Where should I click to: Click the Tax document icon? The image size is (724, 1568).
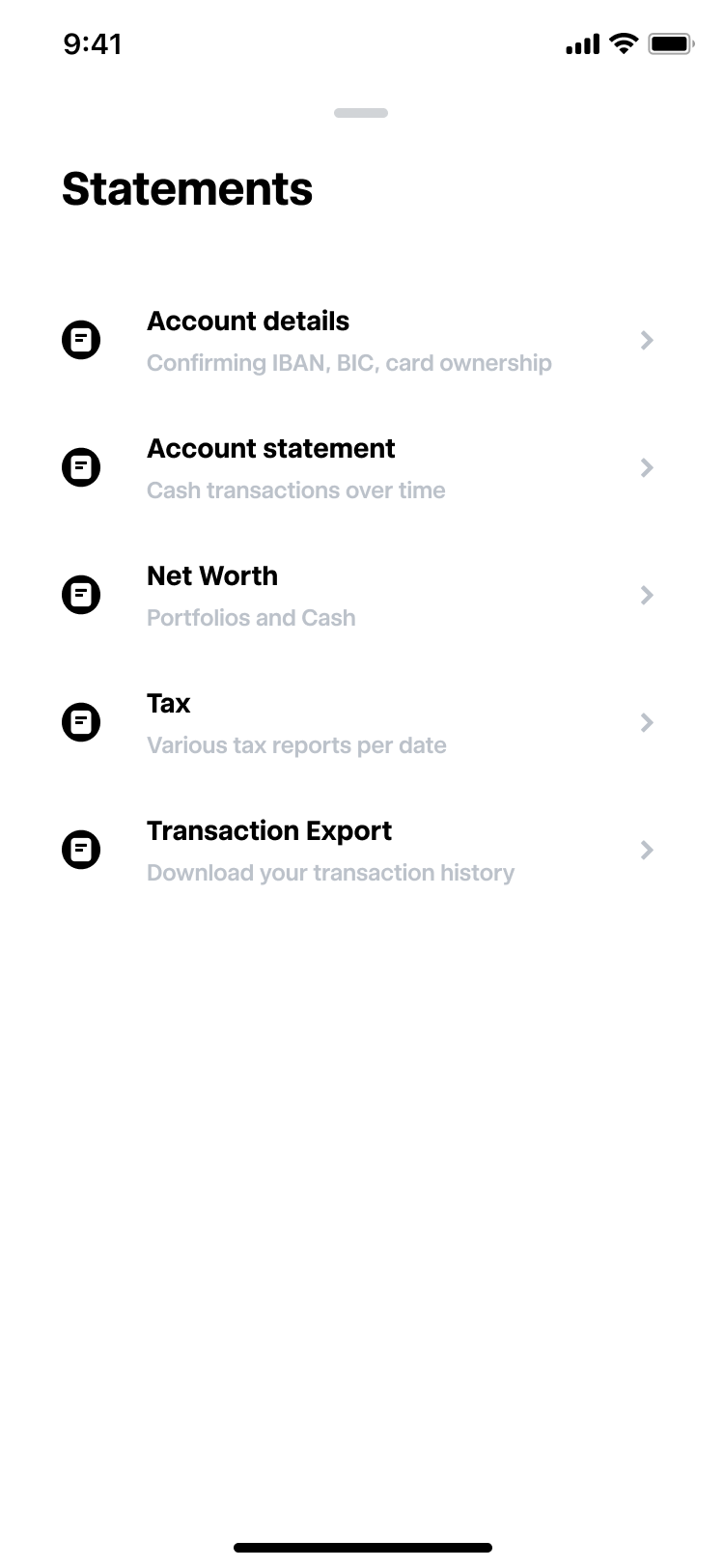[x=81, y=723]
